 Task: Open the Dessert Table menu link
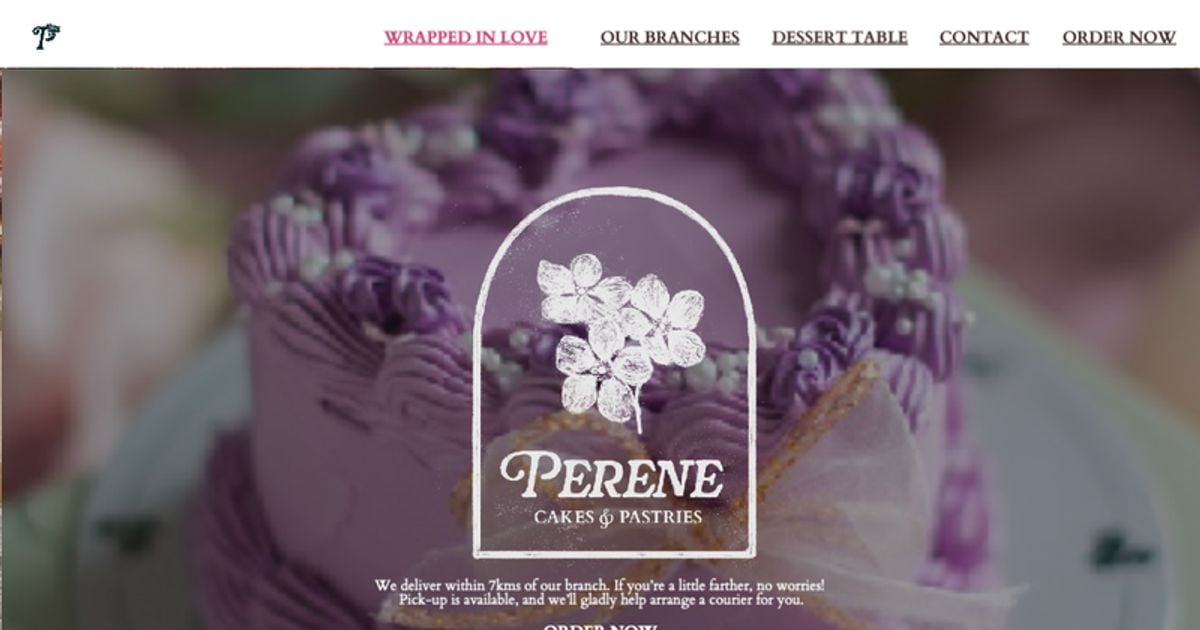click(x=840, y=38)
